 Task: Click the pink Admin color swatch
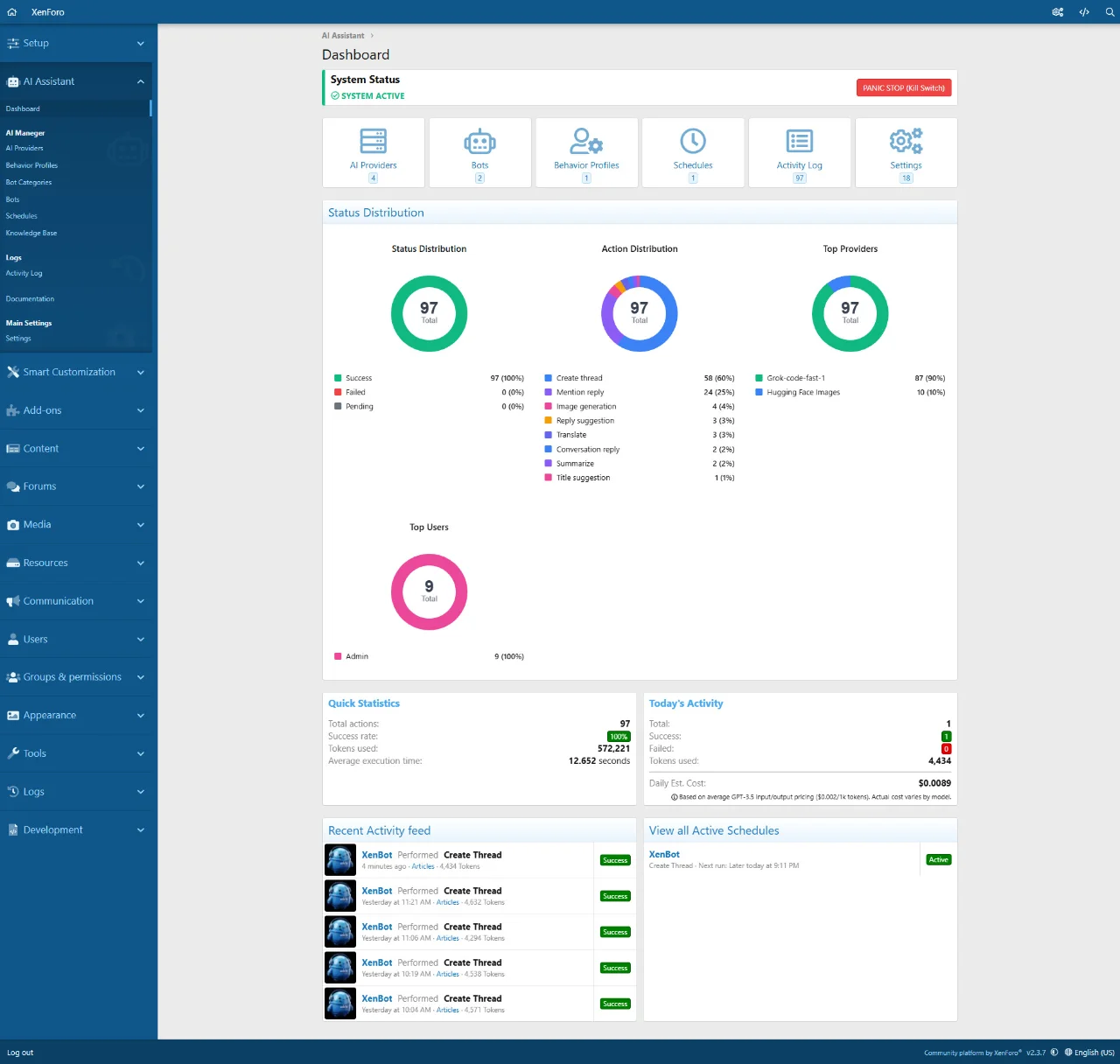338,656
